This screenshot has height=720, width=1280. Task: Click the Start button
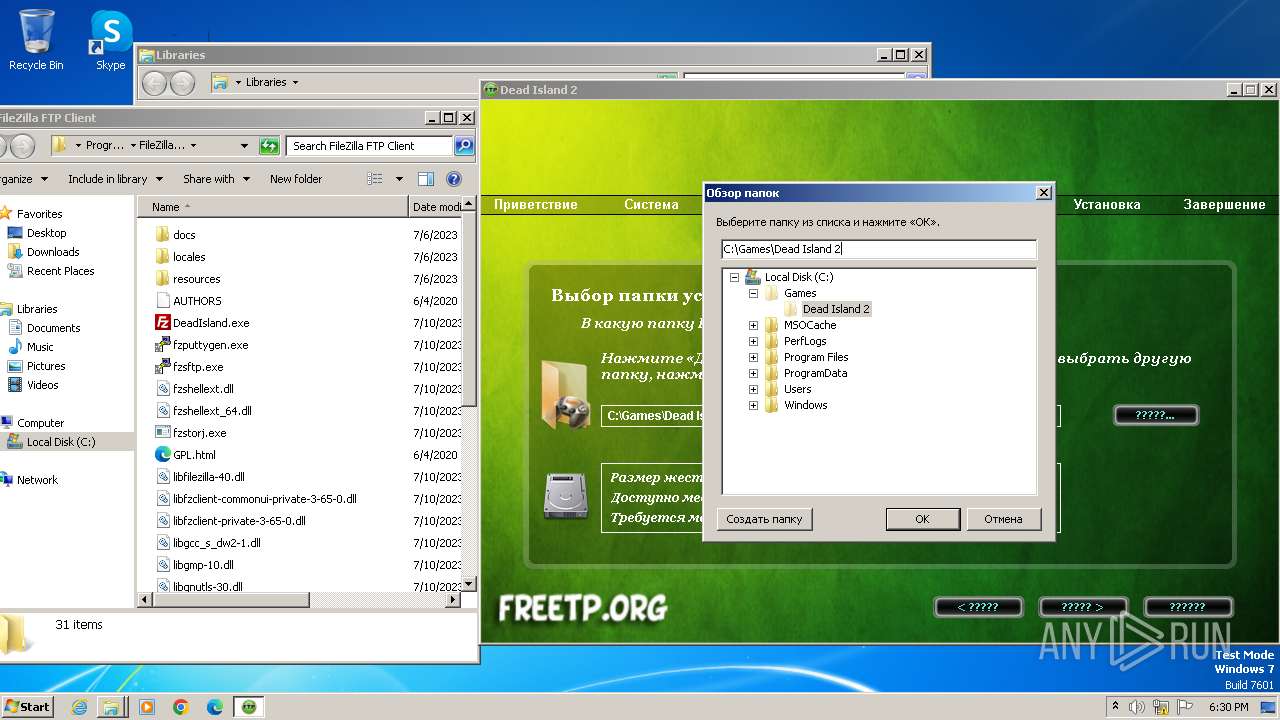click(x=27, y=707)
